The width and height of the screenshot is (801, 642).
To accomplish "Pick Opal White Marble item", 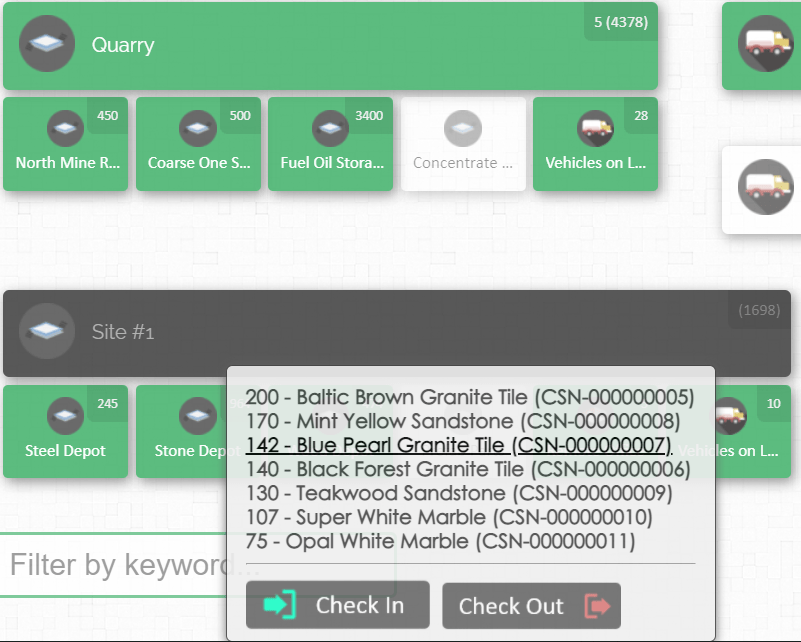I will pyautogui.click(x=440, y=541).
